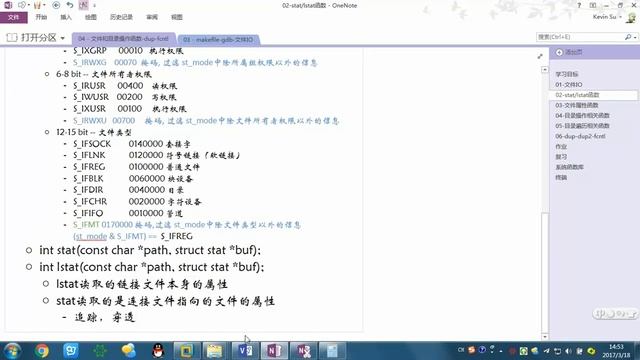Switch to the 历史记录 (History) ribbon tab
640x360 pixels.
pos(121,17)
